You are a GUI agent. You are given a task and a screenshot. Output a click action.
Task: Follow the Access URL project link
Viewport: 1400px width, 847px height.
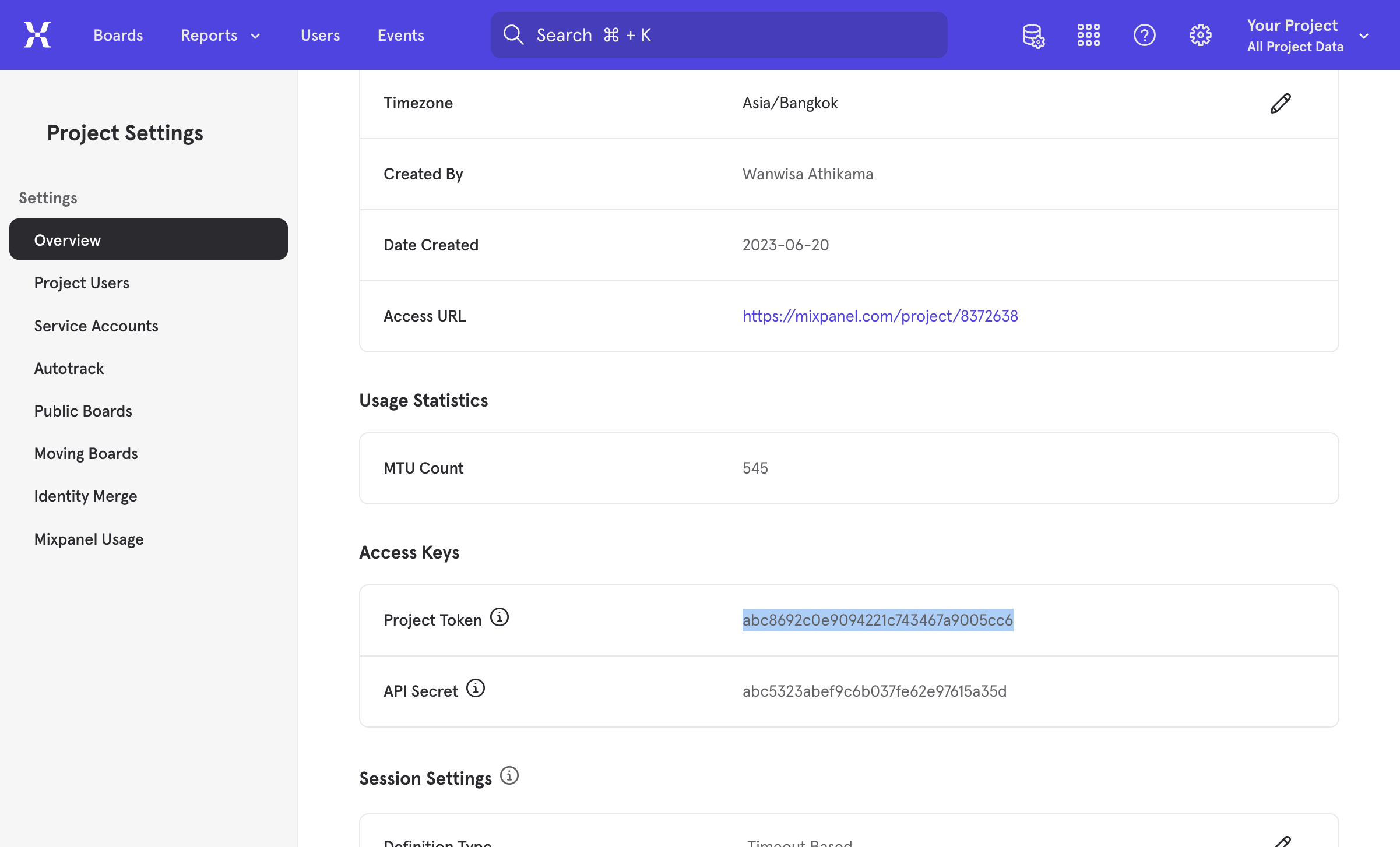880,315
